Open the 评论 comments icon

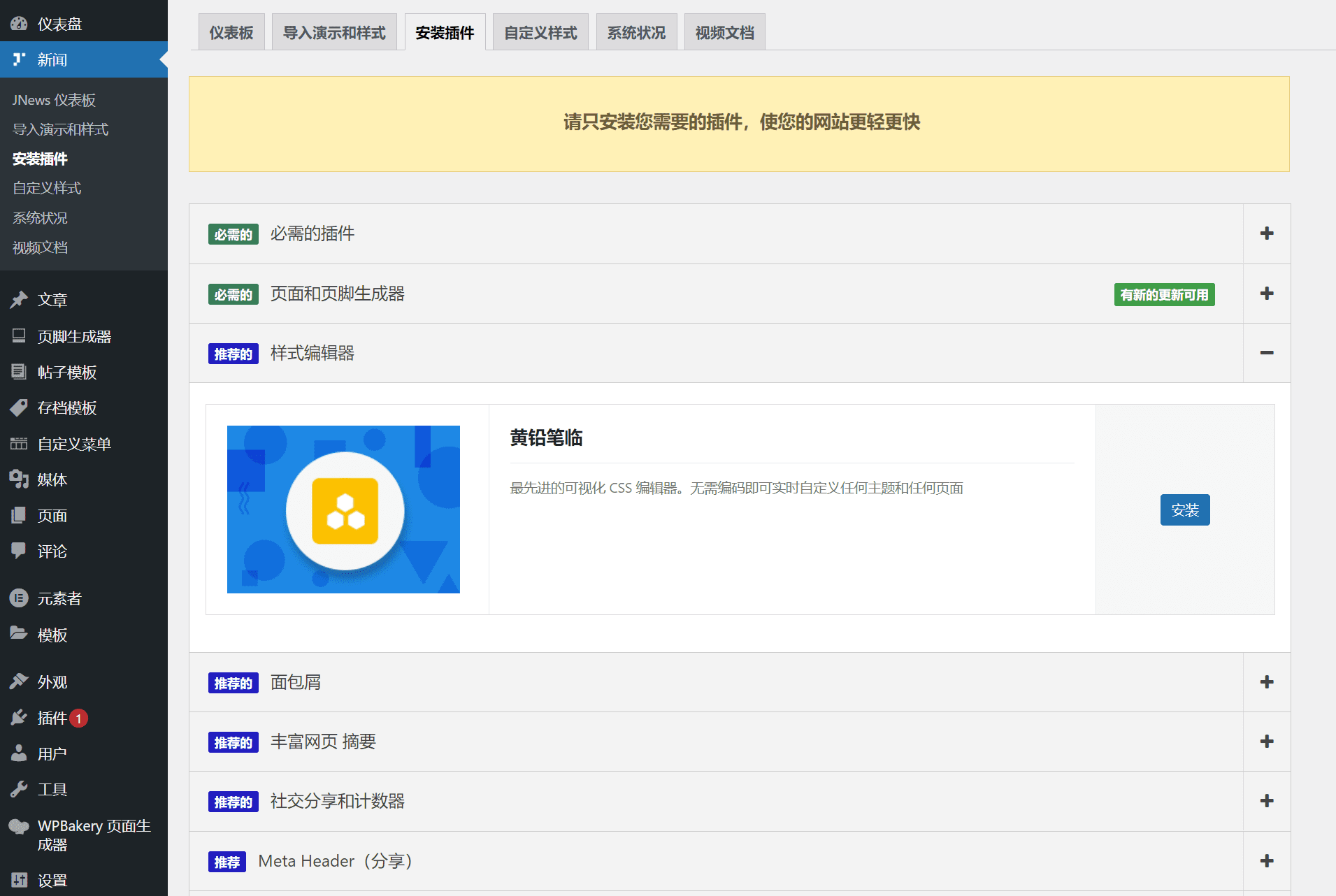(19, 551)
